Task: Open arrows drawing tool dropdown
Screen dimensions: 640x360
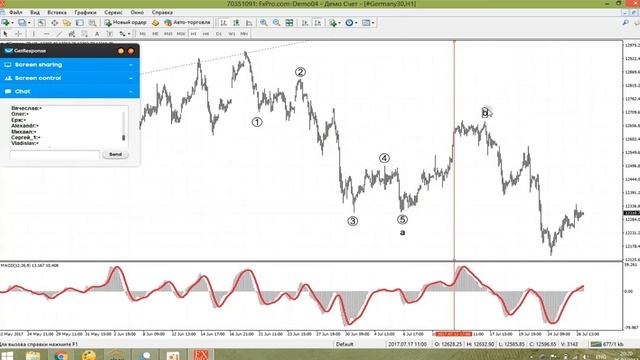Action: tap(129, 34)
